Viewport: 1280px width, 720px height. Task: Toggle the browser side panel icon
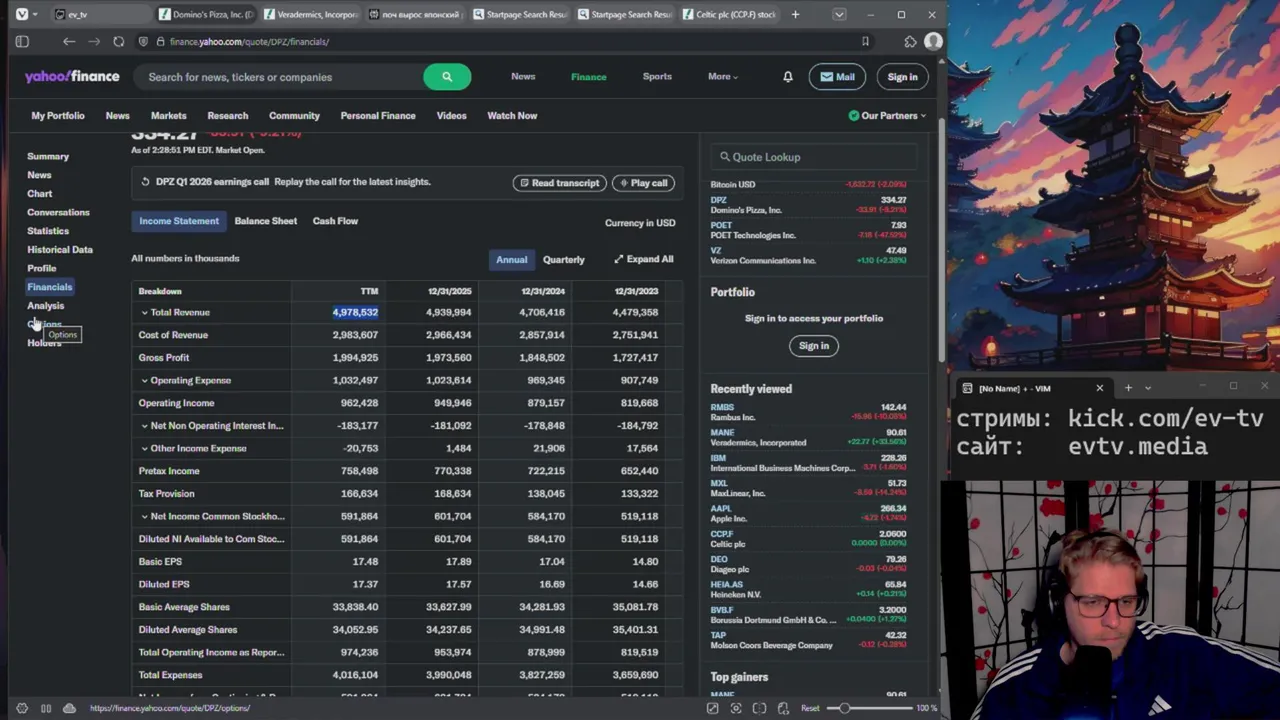(x=22, y=41)
